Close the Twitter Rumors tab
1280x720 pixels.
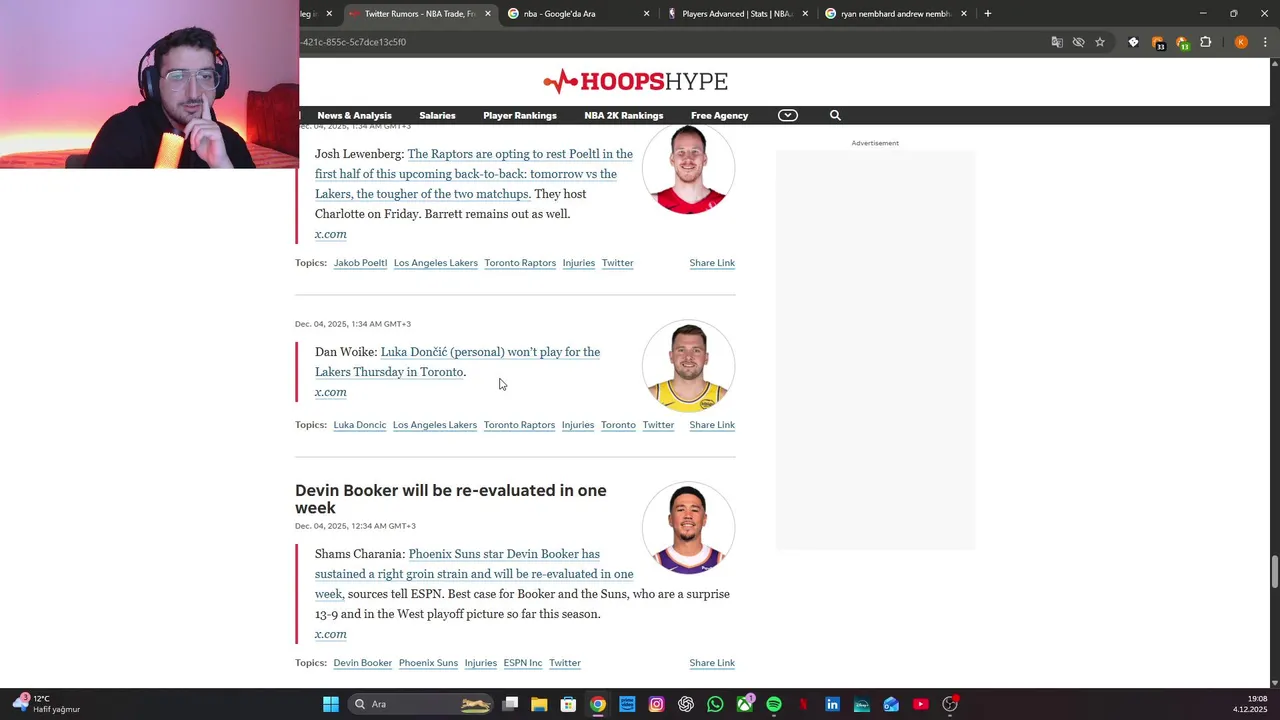(x=488, y=14)
